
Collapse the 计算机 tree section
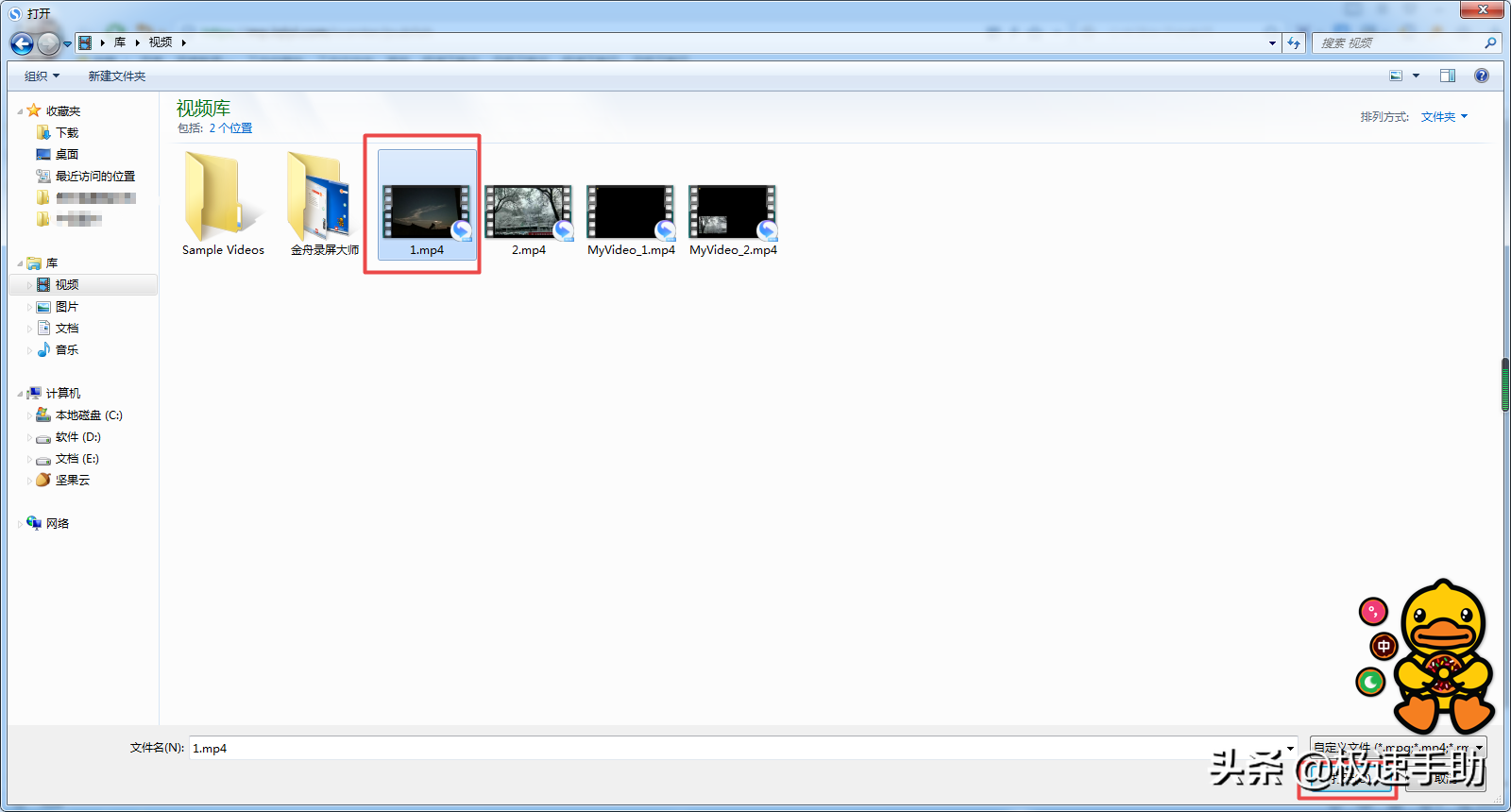[20, 395]
